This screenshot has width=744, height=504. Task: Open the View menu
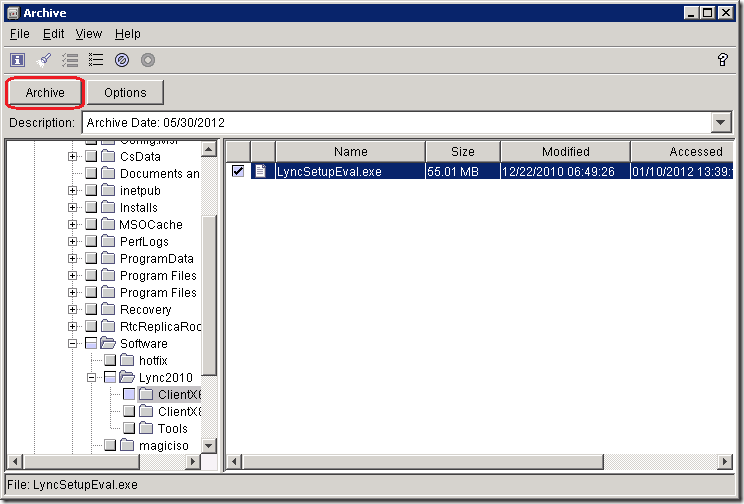tap(89, 34)
